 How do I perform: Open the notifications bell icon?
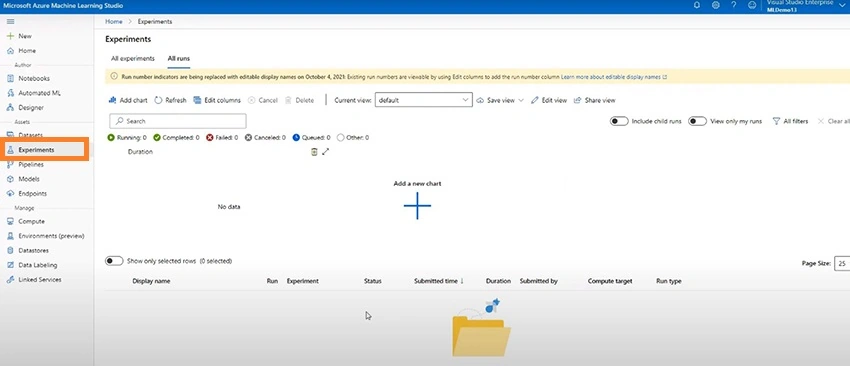(x=697, y=5)
